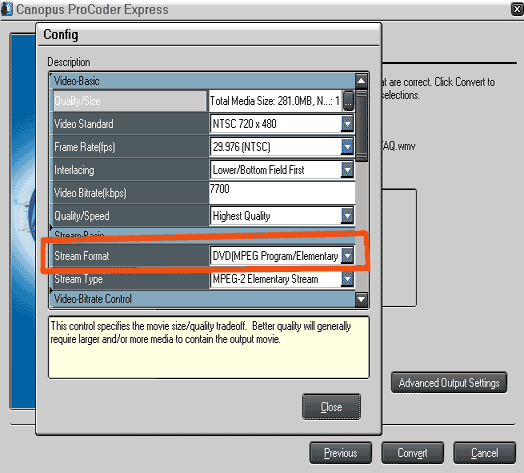The image size is (524, 473).
Task: Click the Canopus ProCoder Express title icon
Action: pyautogui.click(x=7, y=9)
